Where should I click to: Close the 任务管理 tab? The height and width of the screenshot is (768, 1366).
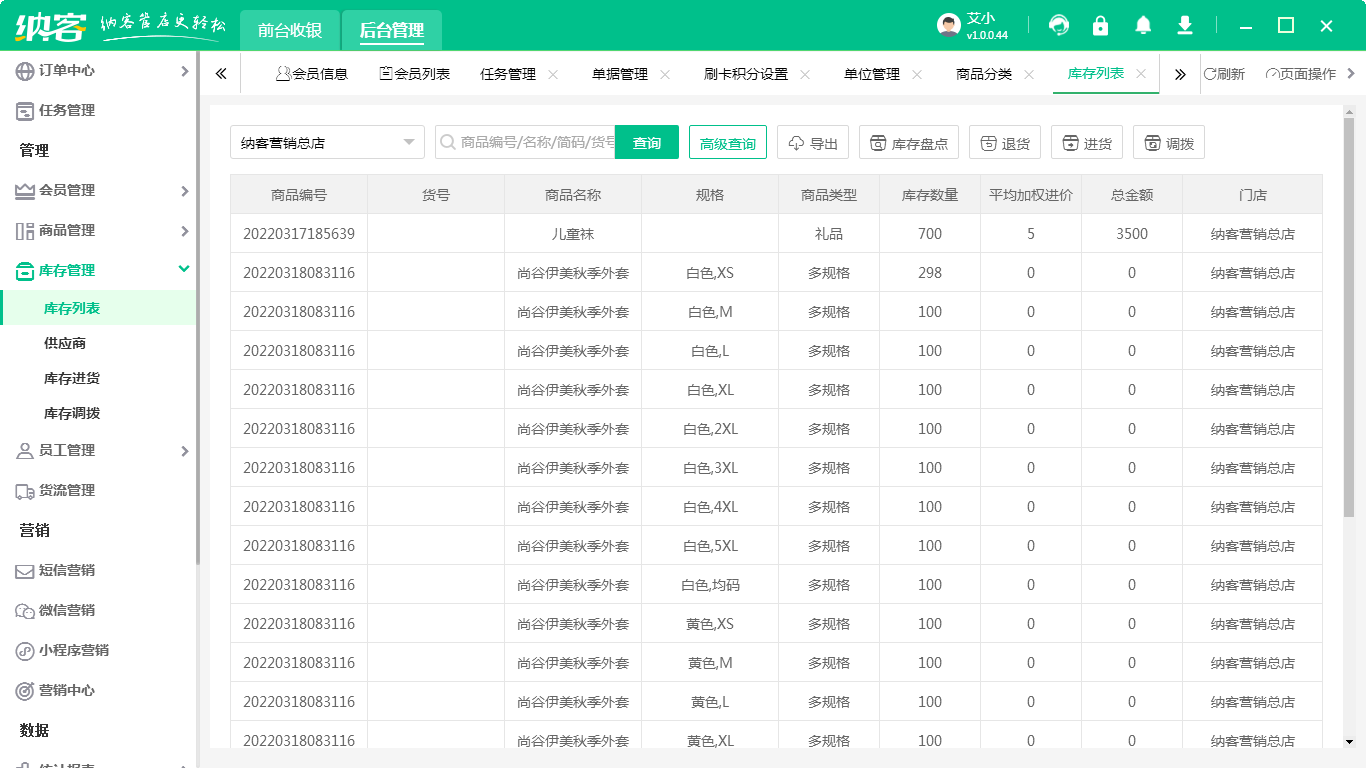tap(553, 74)
